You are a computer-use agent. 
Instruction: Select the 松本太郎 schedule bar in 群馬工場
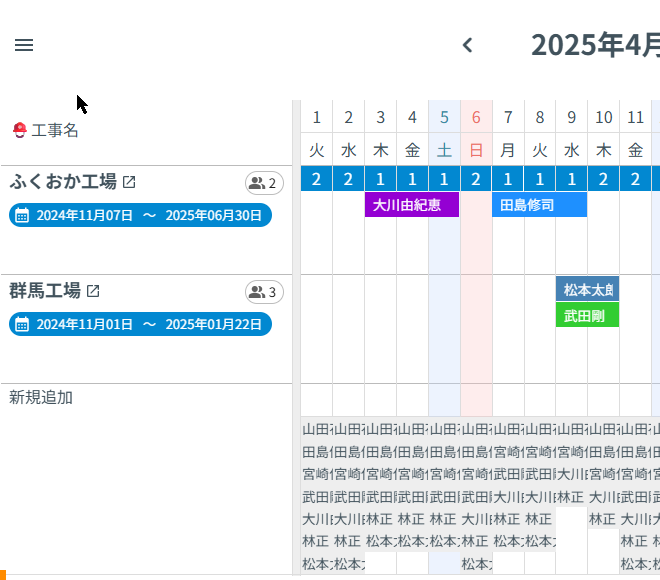[587, 289]
